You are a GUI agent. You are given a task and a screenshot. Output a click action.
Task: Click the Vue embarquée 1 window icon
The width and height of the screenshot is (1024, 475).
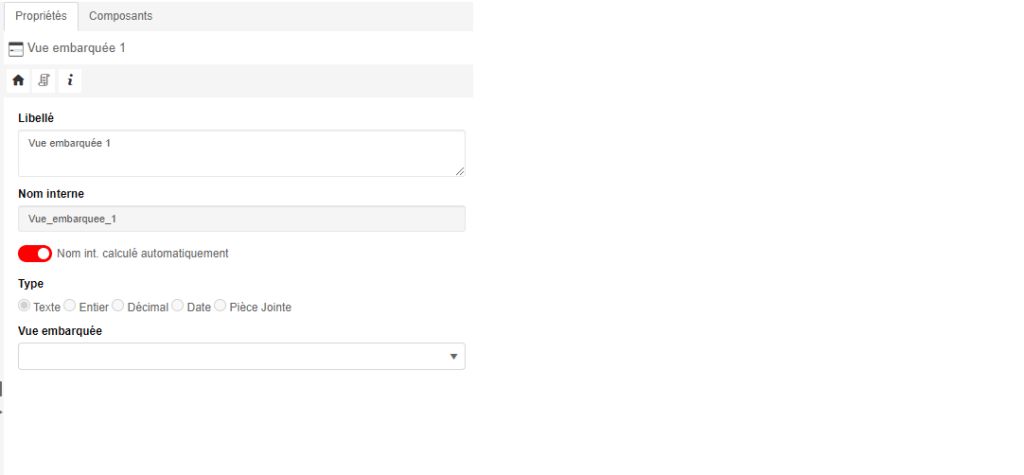16,48
